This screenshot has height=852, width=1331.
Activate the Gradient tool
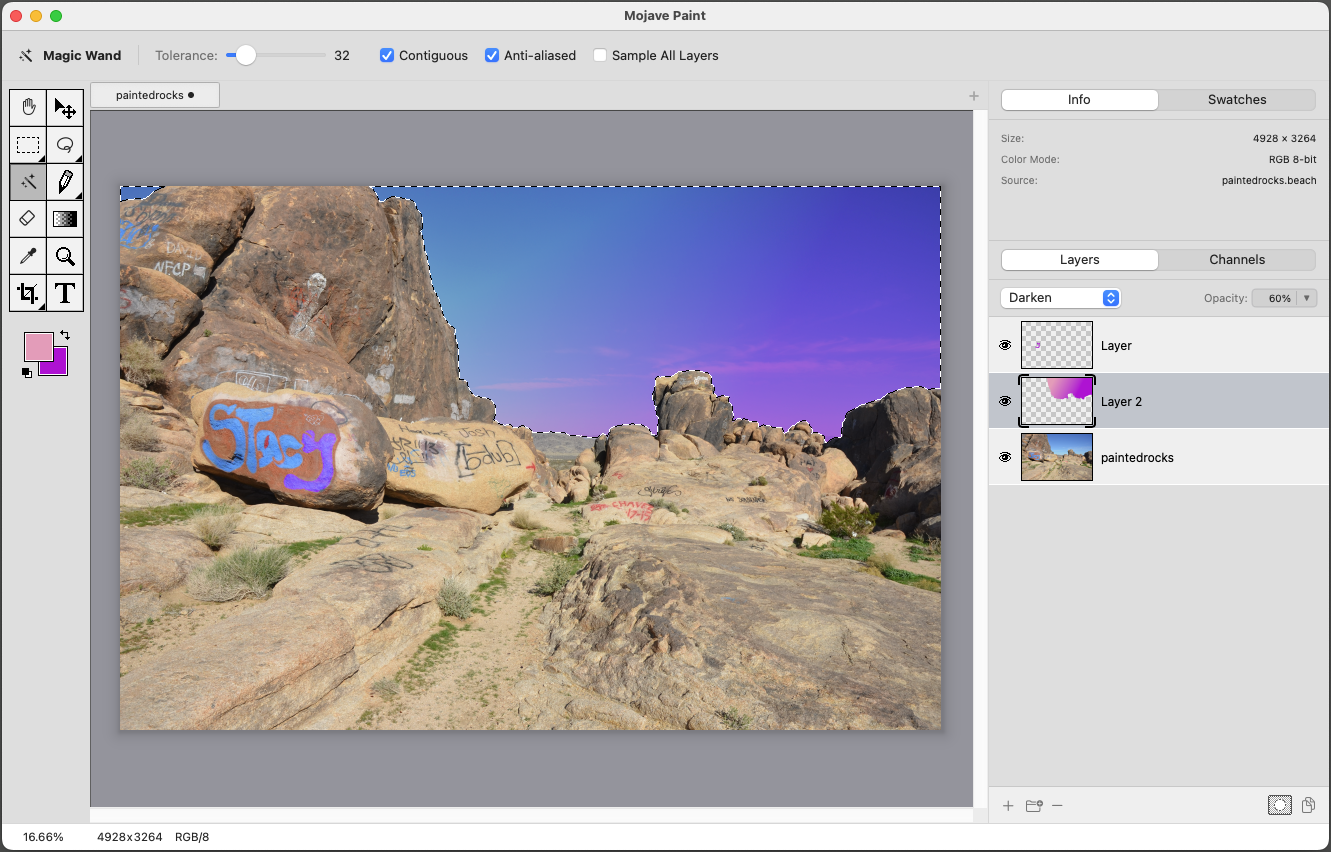click(65, 218)
